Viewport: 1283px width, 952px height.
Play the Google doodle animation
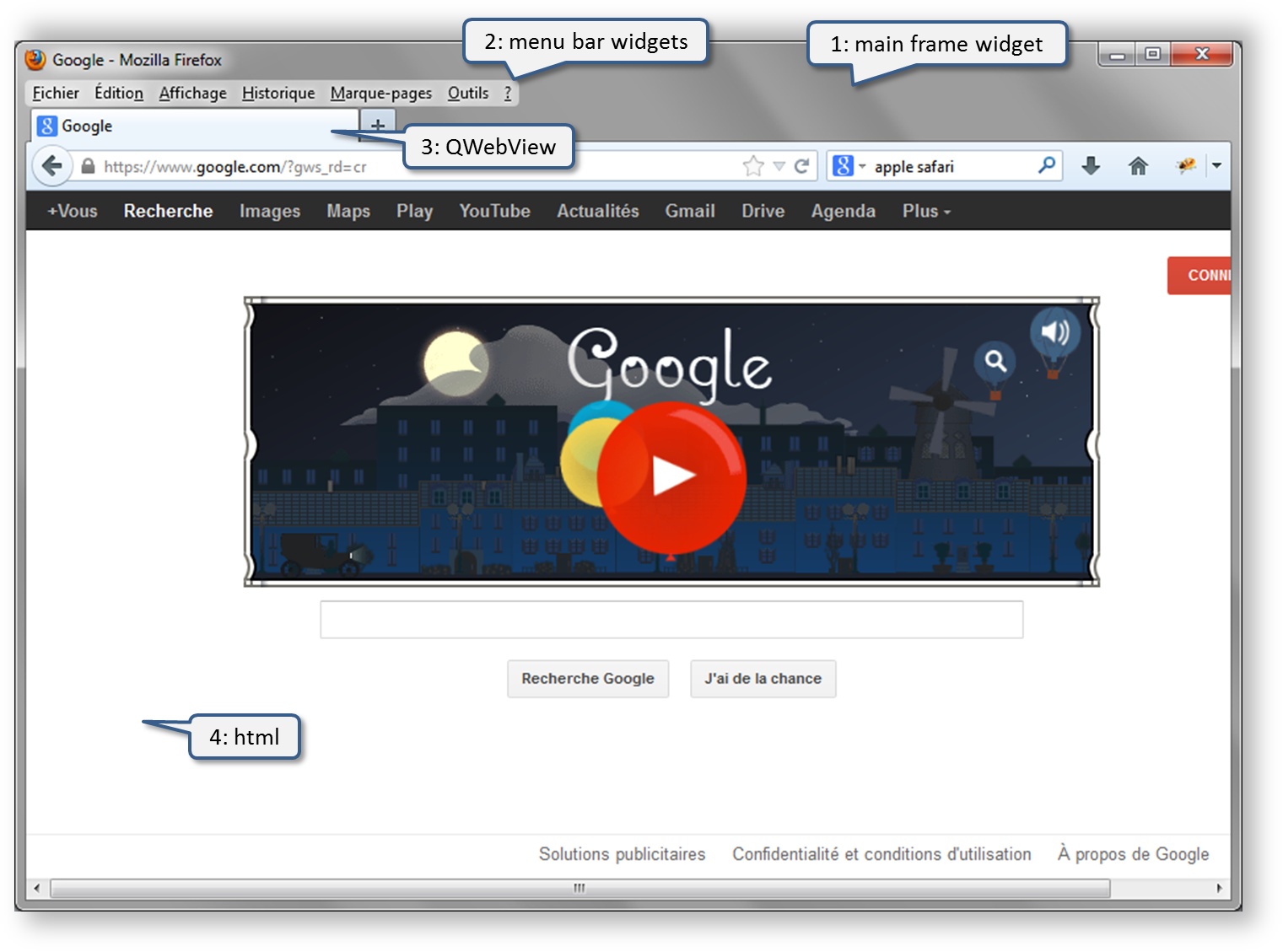tap(672, 476)
